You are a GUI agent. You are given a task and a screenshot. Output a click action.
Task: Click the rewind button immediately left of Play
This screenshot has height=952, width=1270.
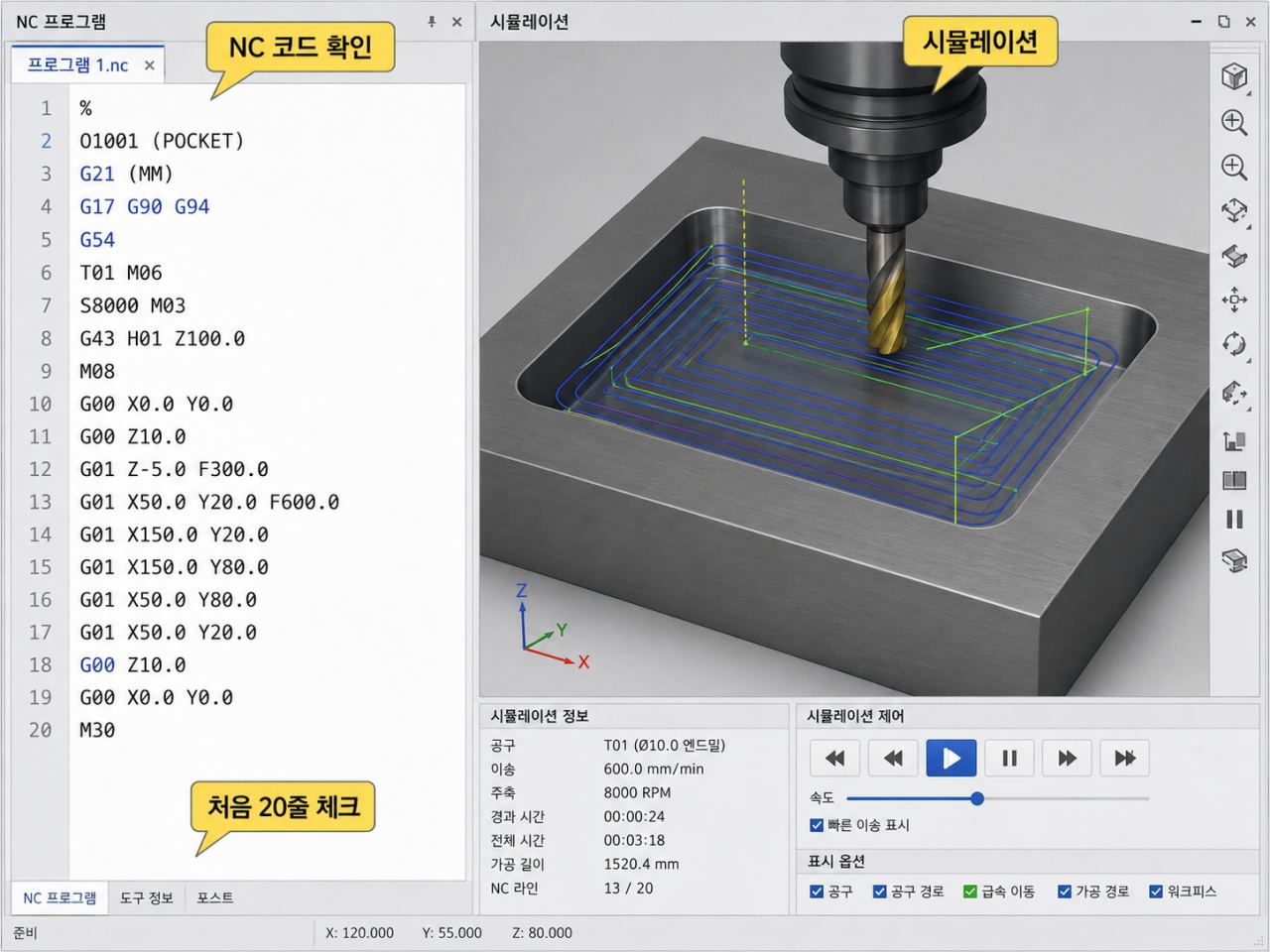point(893,759)
